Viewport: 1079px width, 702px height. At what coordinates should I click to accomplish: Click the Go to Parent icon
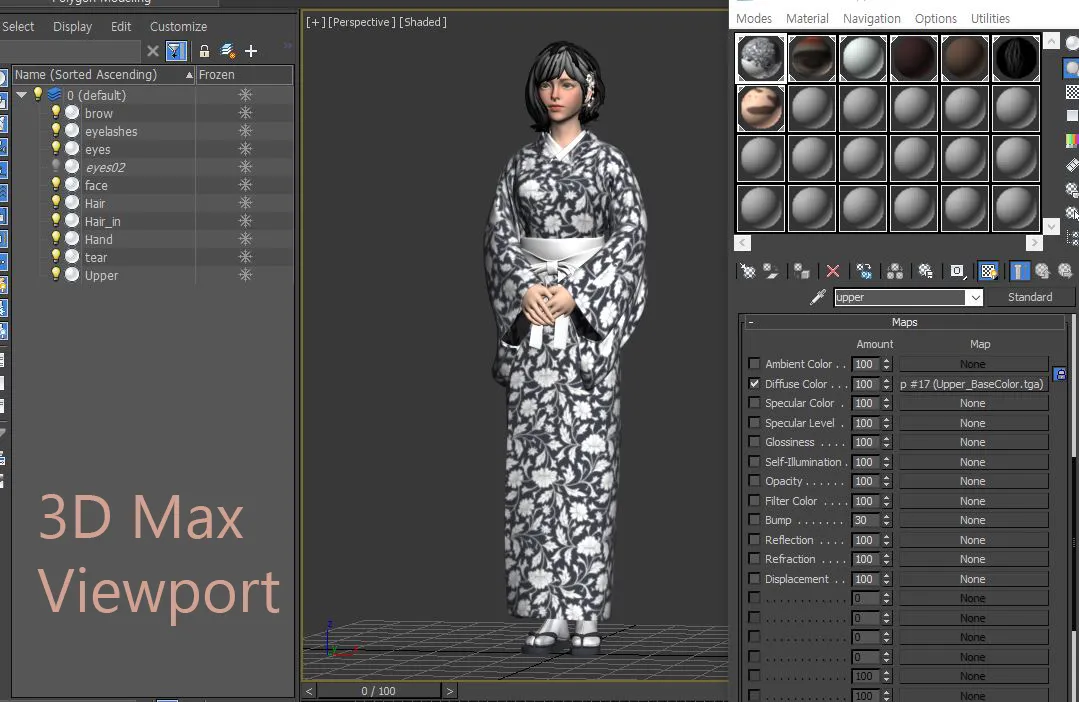[1043, 271]
